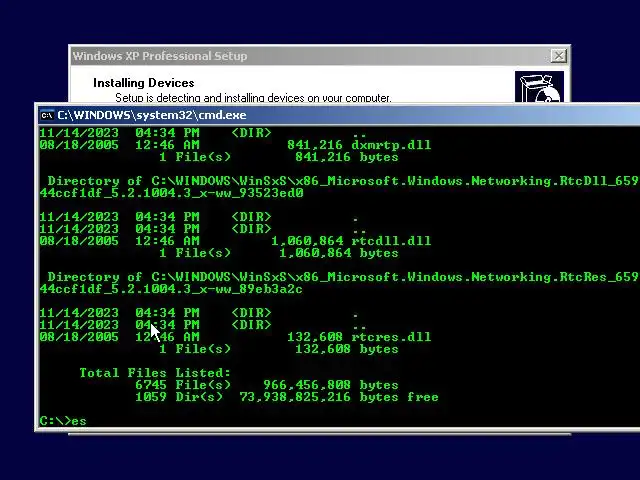Click the 'Total Files Listed:' line
640x480 pixels.
155,373
